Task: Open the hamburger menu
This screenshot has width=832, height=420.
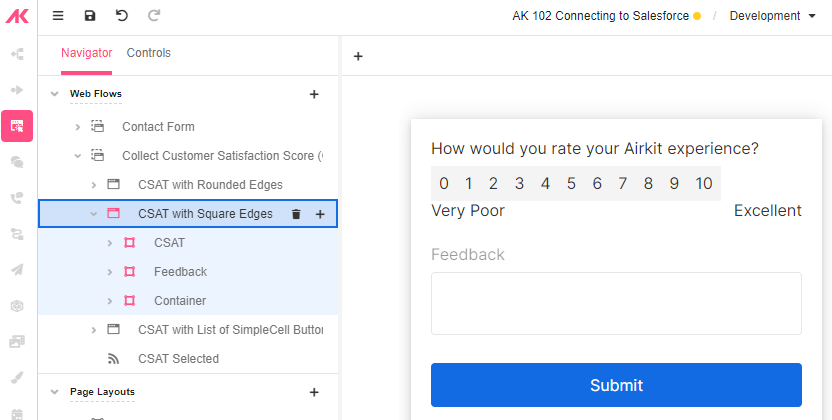Action: pos(58,16)
